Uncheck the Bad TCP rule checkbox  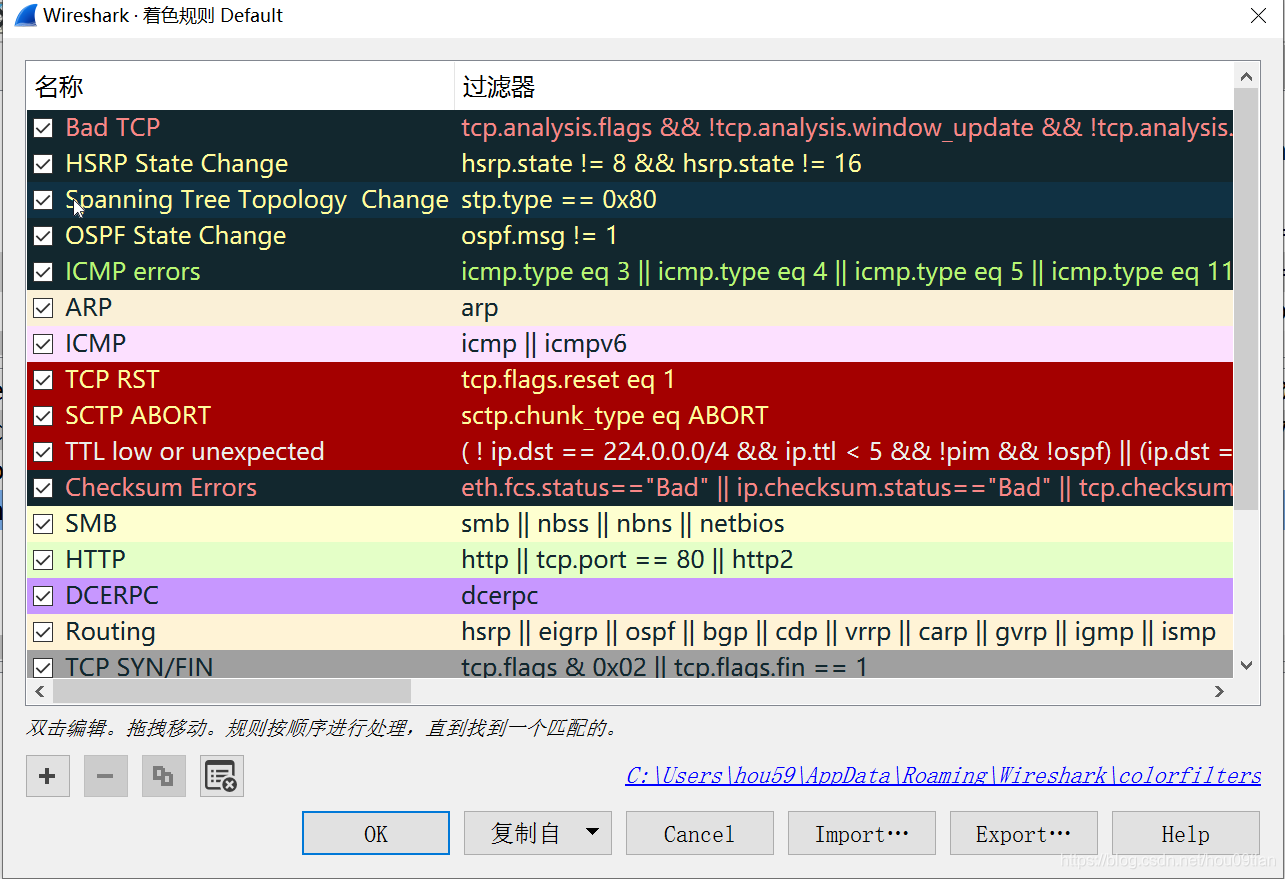(43, 128)
